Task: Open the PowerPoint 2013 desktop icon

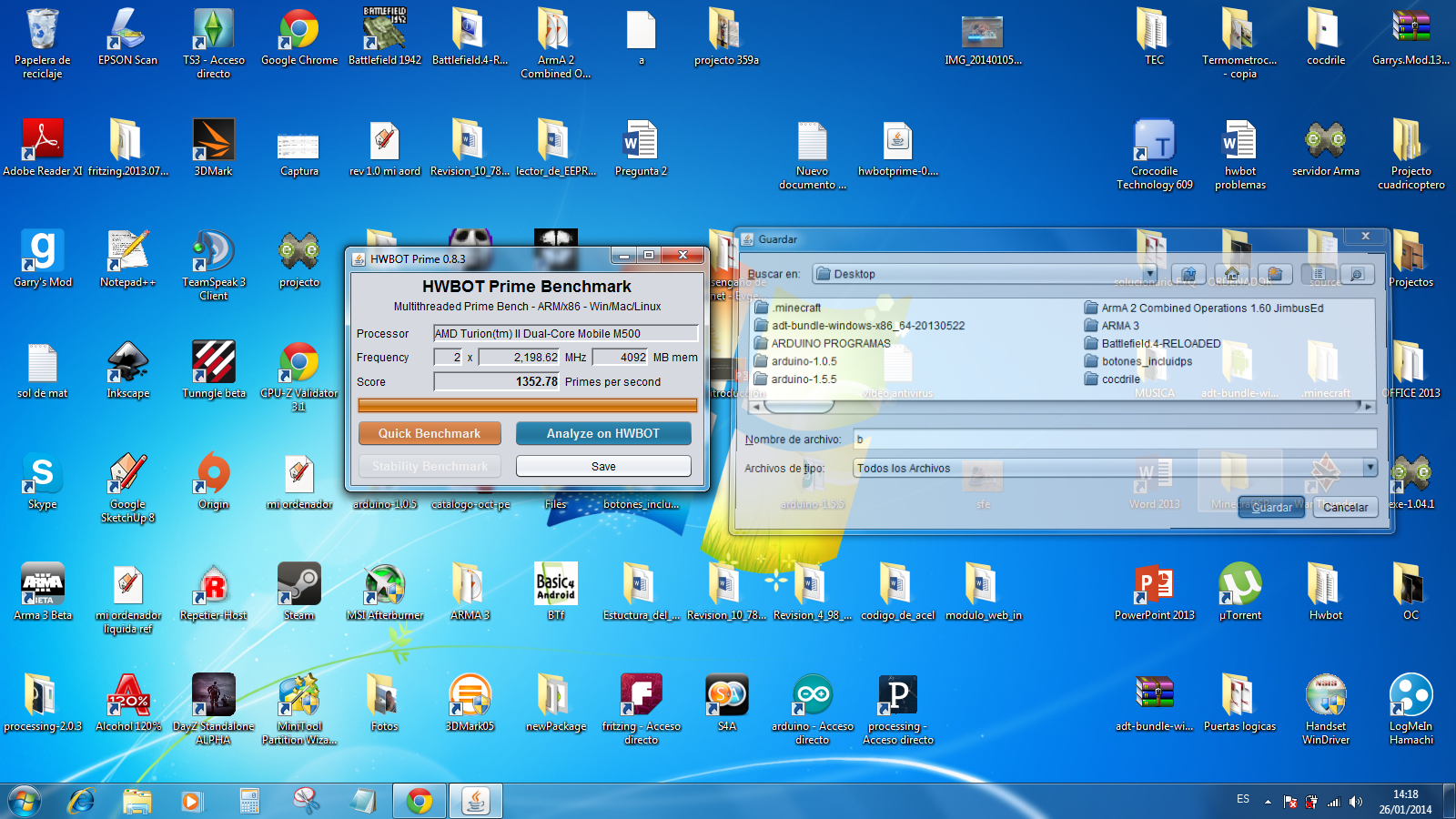Action: click(x=1155, y=592)
